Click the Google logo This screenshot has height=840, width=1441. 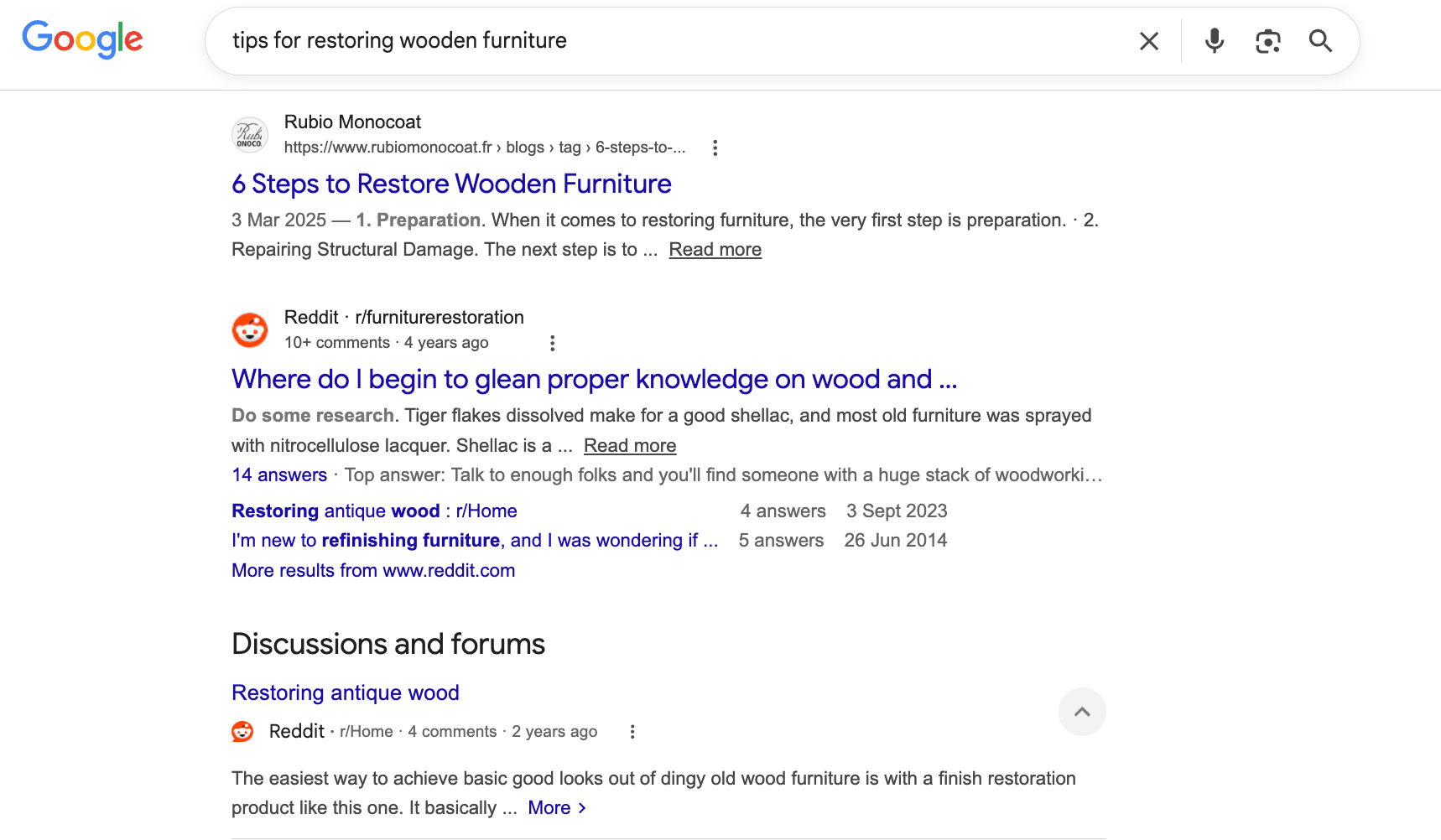pos(81,39)
